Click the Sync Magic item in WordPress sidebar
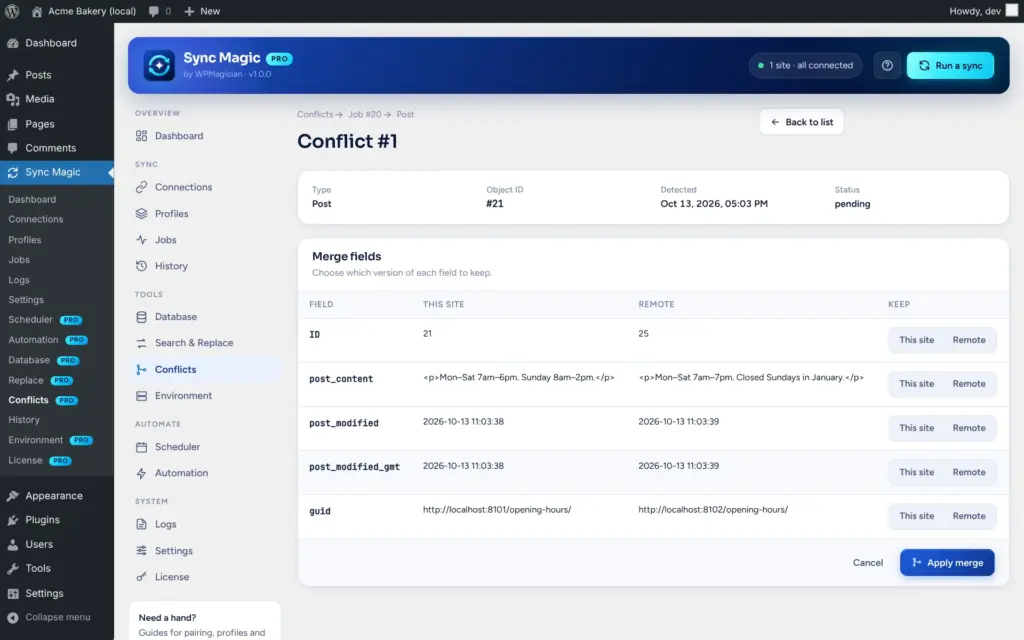1024x640 pixels. [57, 172]
